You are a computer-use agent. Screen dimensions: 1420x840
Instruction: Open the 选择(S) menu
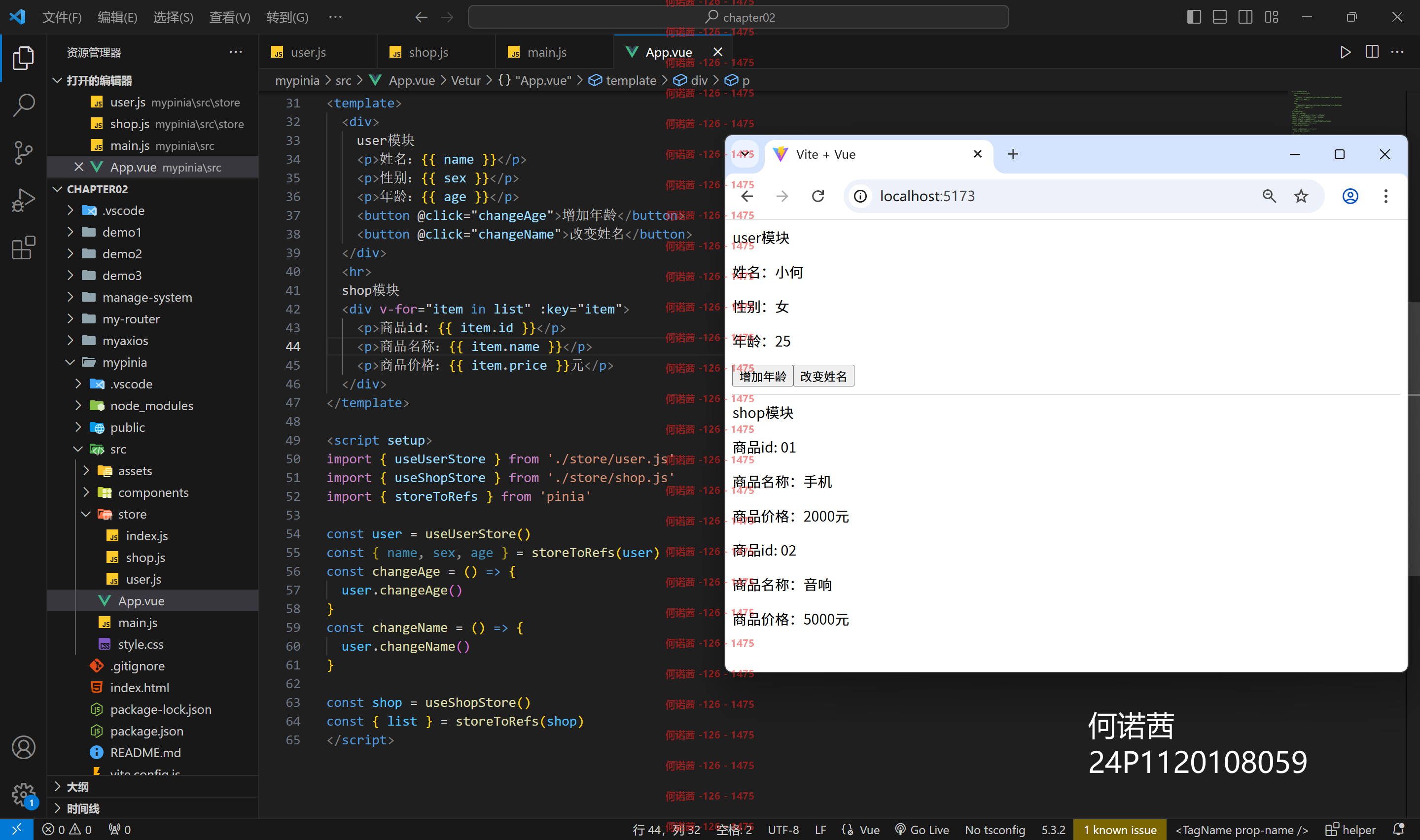click(173, 17)
